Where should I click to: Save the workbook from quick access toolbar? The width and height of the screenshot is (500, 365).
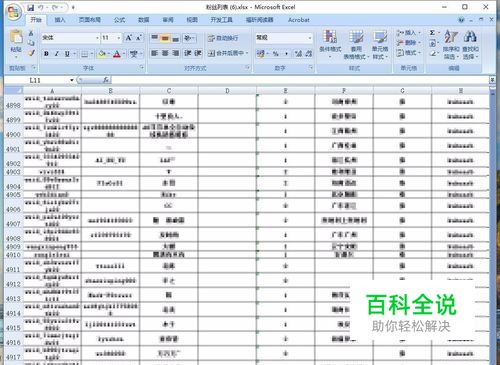tap(31, 7)
